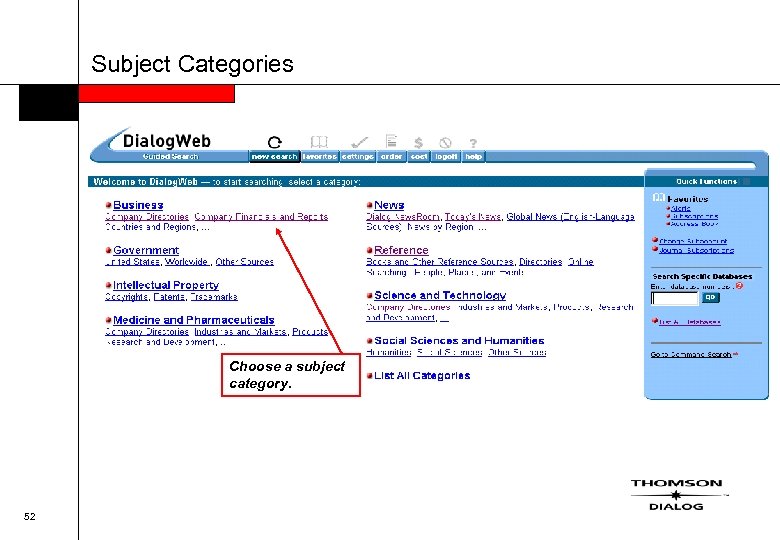Open the order tab
The height and width of the screenshot is (540, 780).
tap(391, 157)
